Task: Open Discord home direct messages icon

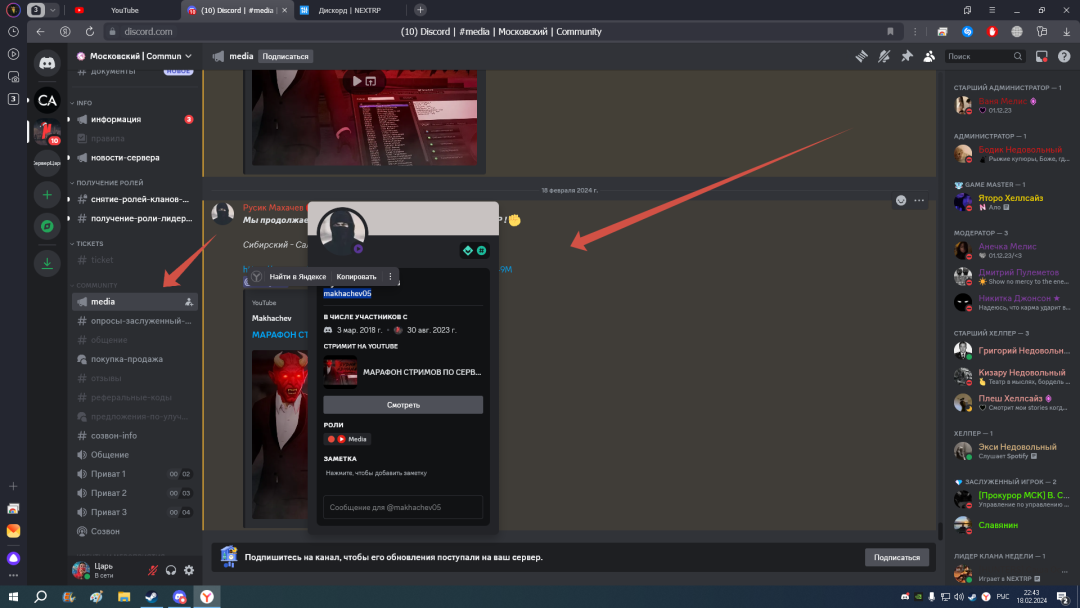Action: pyautogui.click(x=47, y=63)
